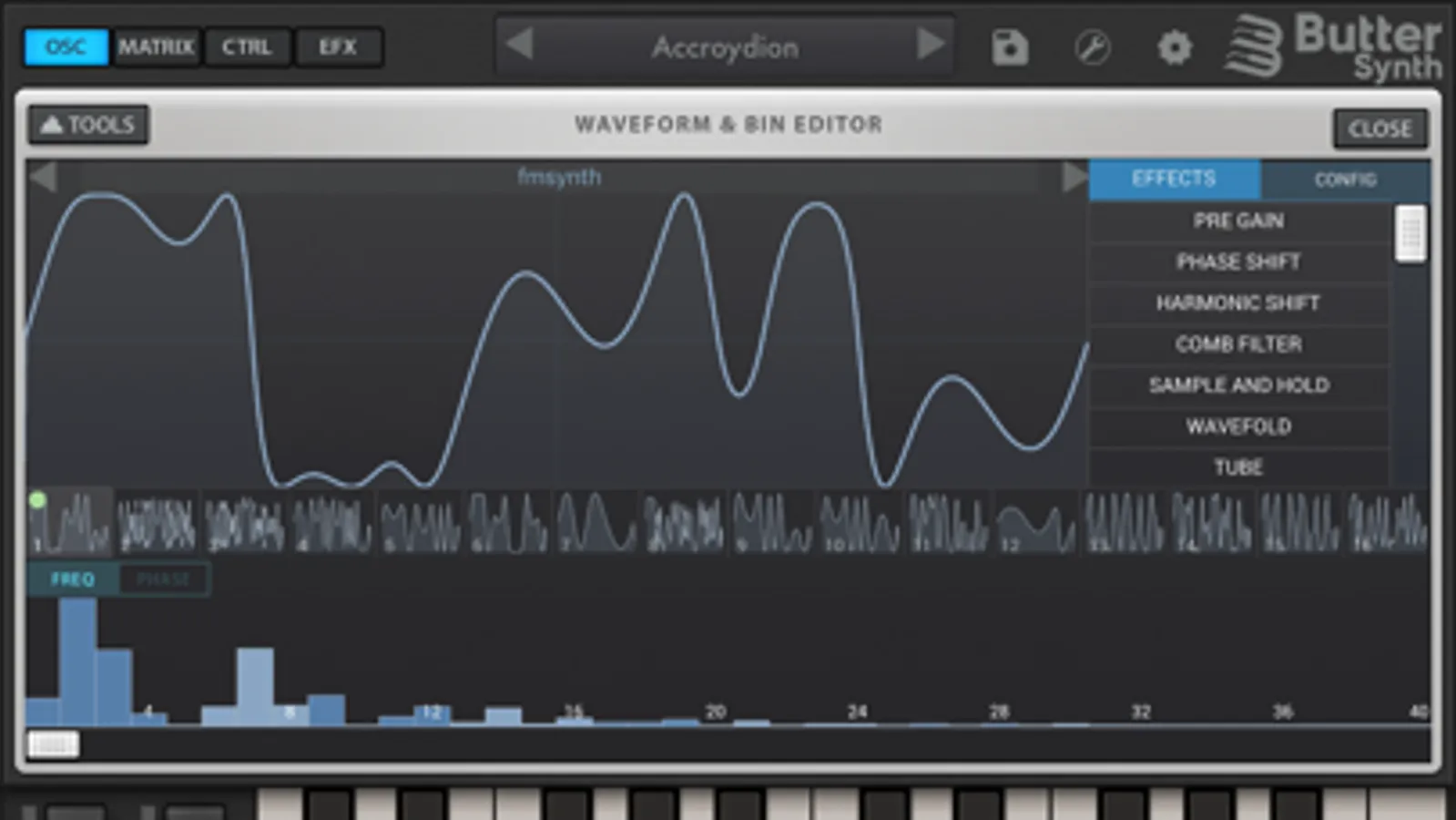Open the wrench tools icon
Viewport: 1456px width, 820px height.
pos(1092,46)
